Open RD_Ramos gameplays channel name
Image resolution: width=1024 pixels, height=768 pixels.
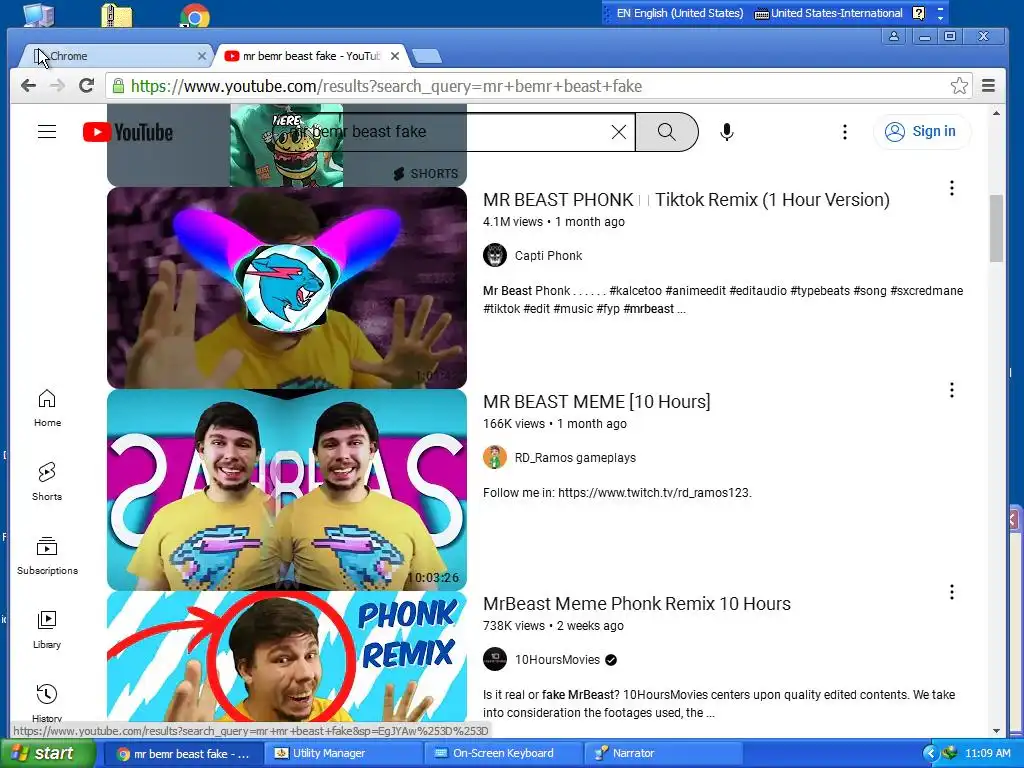point(575,458)
